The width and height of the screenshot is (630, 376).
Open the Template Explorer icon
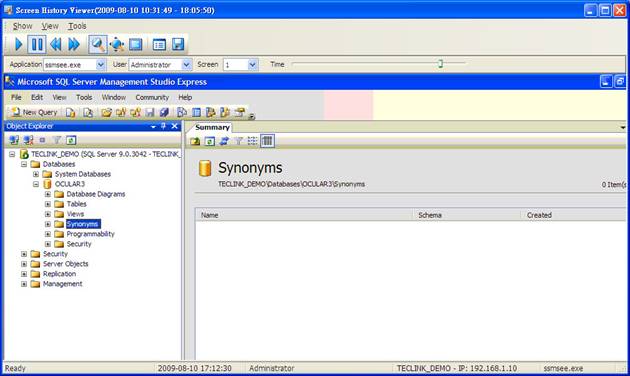(x=225, y=113)
